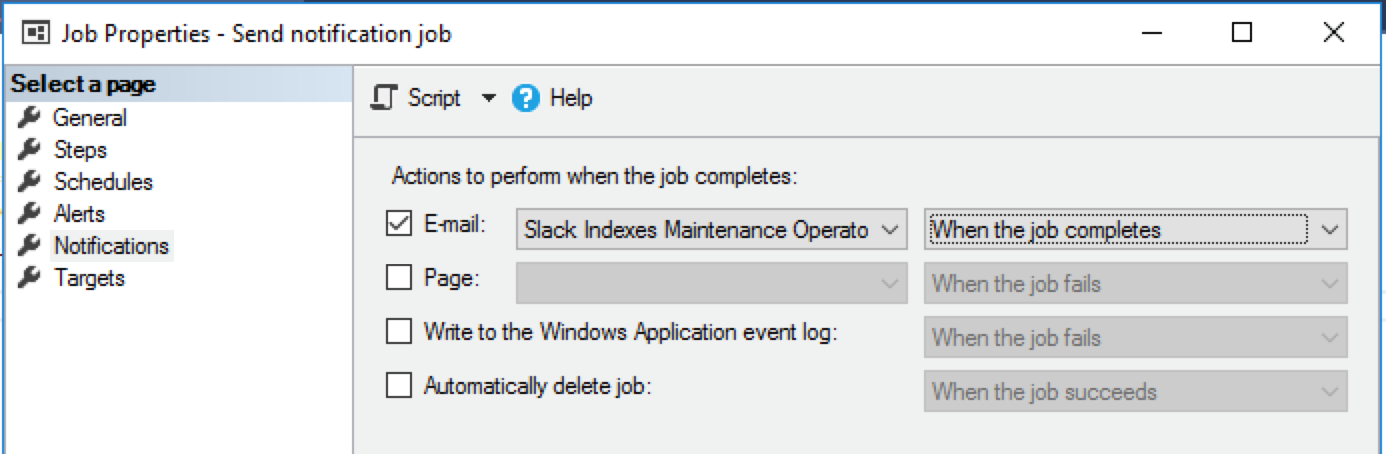This screenshot has width=1386, height=454.
Task: Click the blue Help question mark icon
Action: pyautogui.click(x=526, y=98)
